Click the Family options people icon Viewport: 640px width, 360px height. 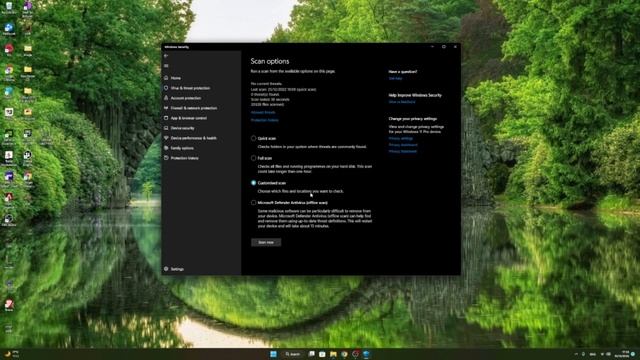166,148
